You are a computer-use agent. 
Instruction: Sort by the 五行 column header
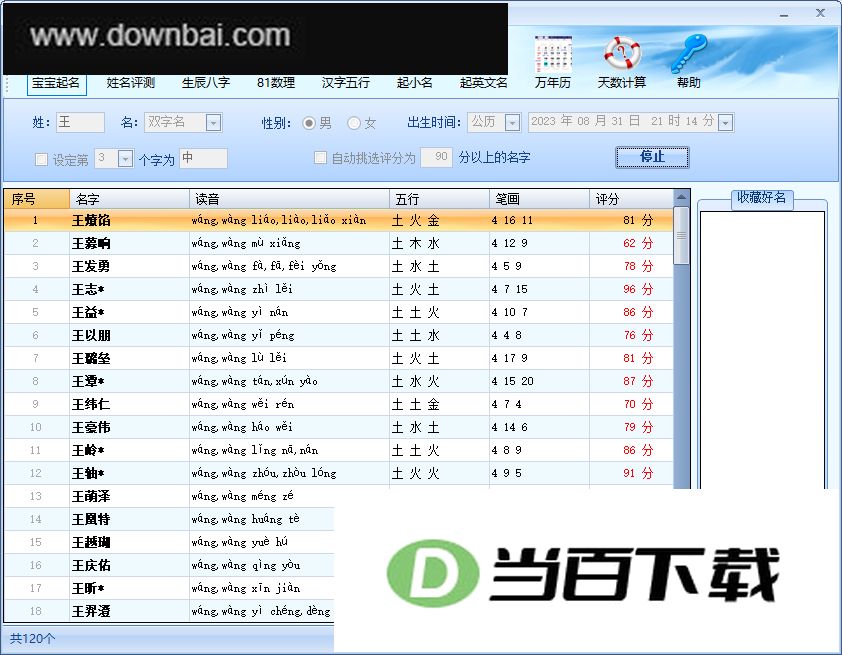click(x=439, y=199)
